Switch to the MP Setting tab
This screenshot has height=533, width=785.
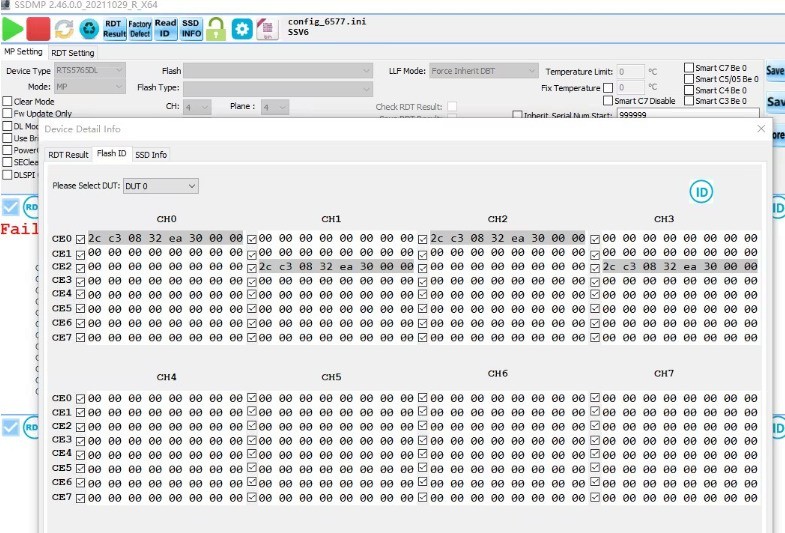[23, 52]
